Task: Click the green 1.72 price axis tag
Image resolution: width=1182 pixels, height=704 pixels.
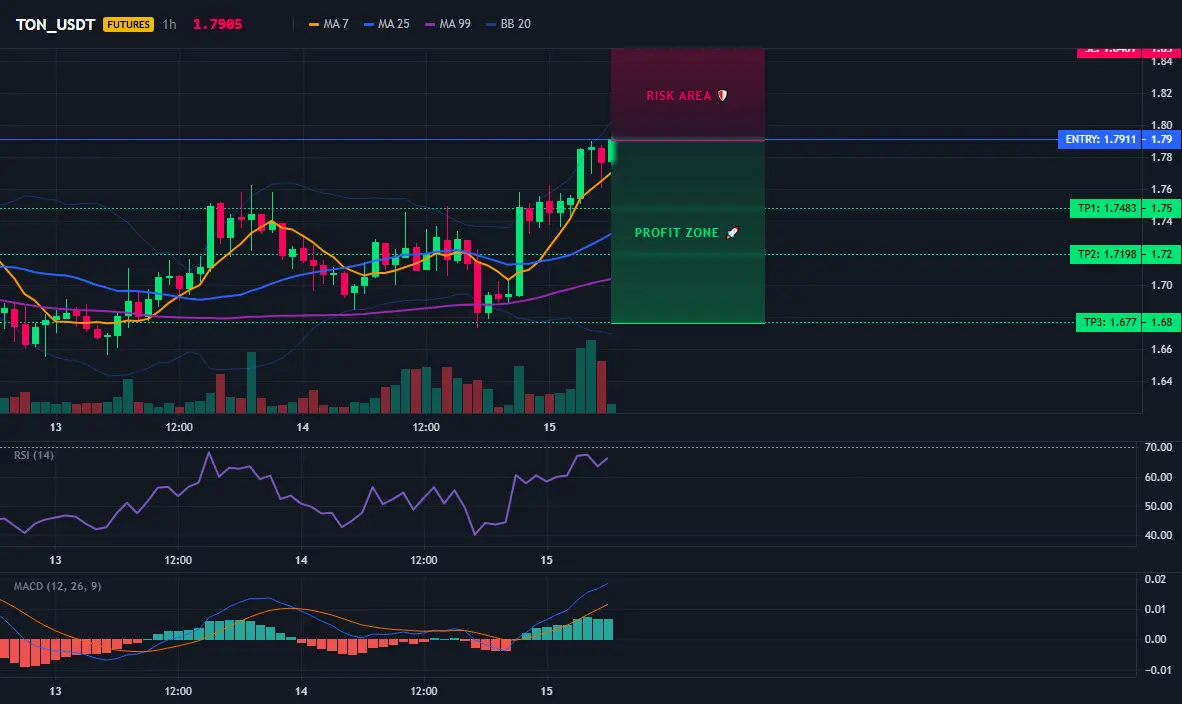Action: (1162, 255)
